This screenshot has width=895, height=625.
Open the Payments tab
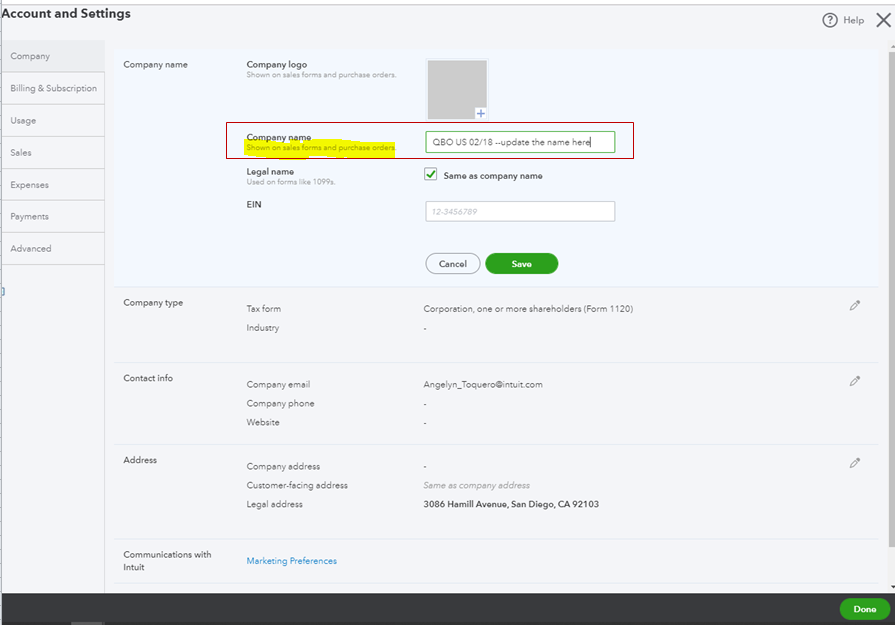[53, 216]
